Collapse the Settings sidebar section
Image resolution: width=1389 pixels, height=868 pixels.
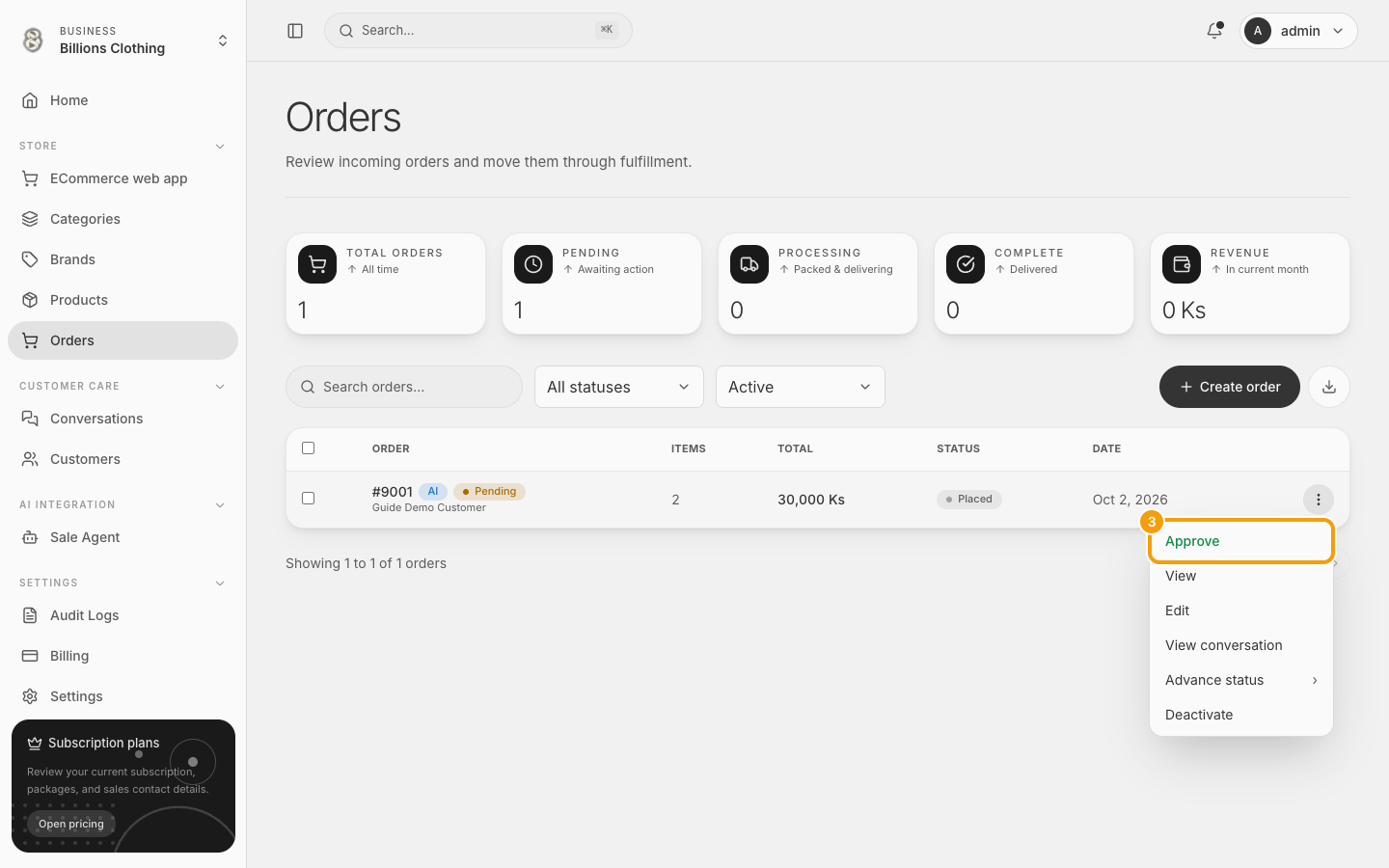(x=220, y=583)
